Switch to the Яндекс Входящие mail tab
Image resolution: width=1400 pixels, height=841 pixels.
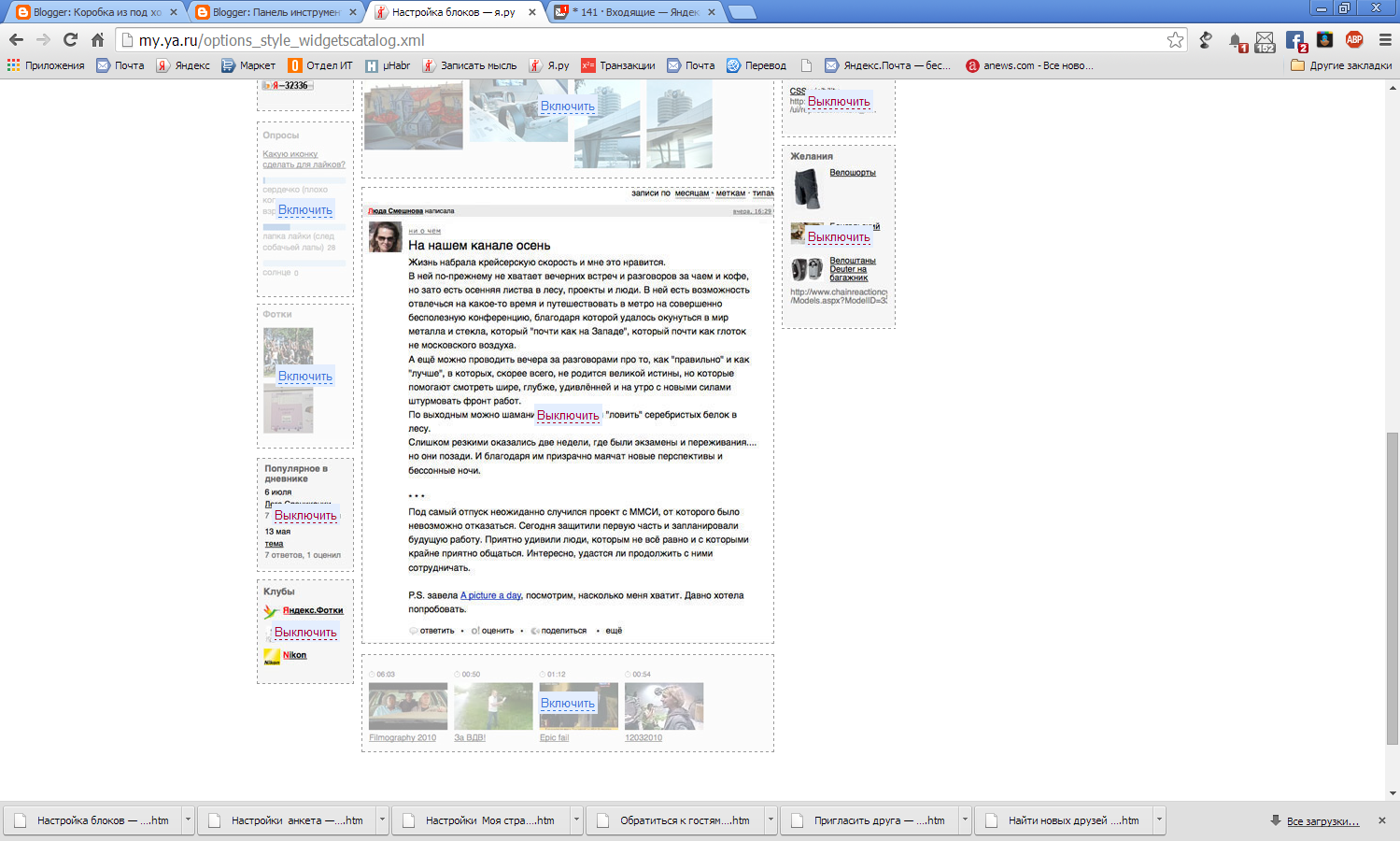636,12
